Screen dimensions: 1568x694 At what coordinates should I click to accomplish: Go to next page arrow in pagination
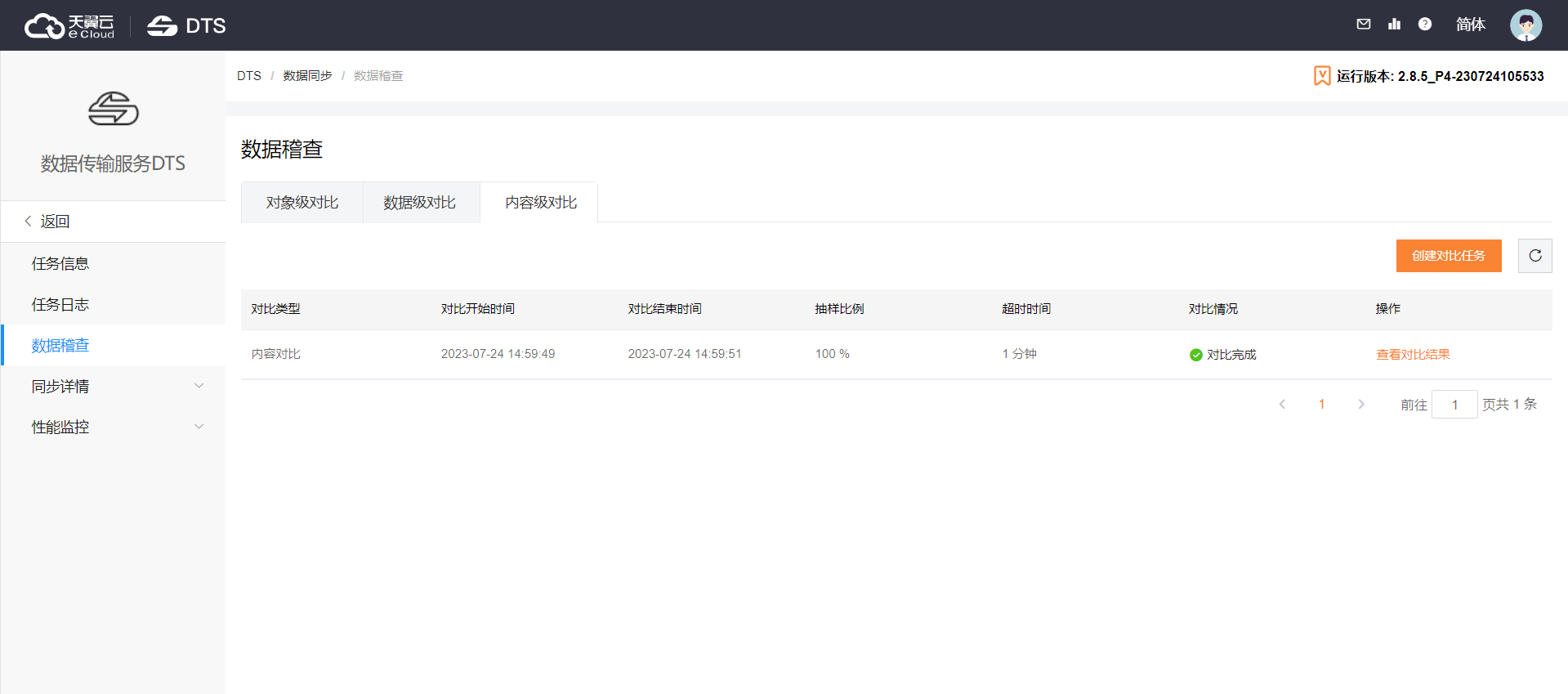[1360, 404]
